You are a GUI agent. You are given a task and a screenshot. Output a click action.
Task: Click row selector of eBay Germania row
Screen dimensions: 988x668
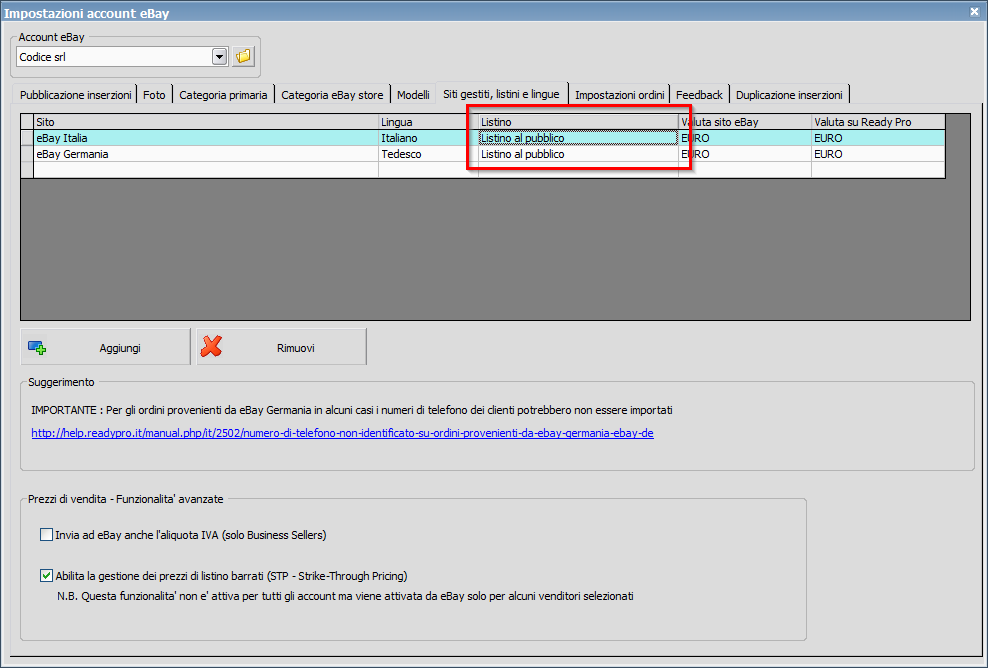(27, 154)
